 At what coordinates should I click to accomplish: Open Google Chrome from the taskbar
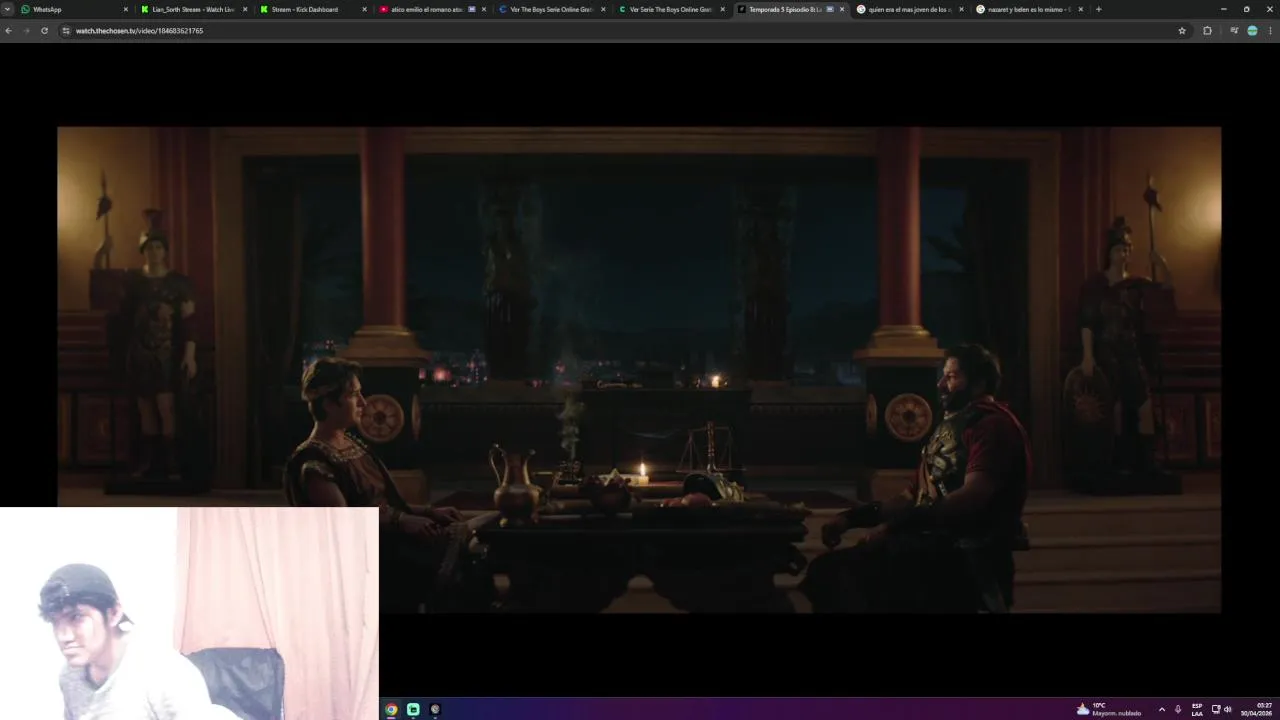(391, 709)
